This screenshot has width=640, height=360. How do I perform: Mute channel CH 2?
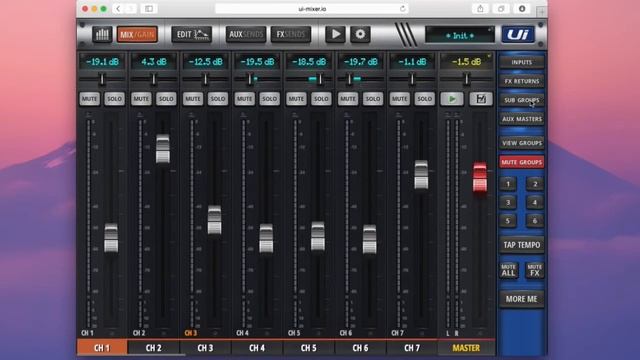tap(141, 99)
